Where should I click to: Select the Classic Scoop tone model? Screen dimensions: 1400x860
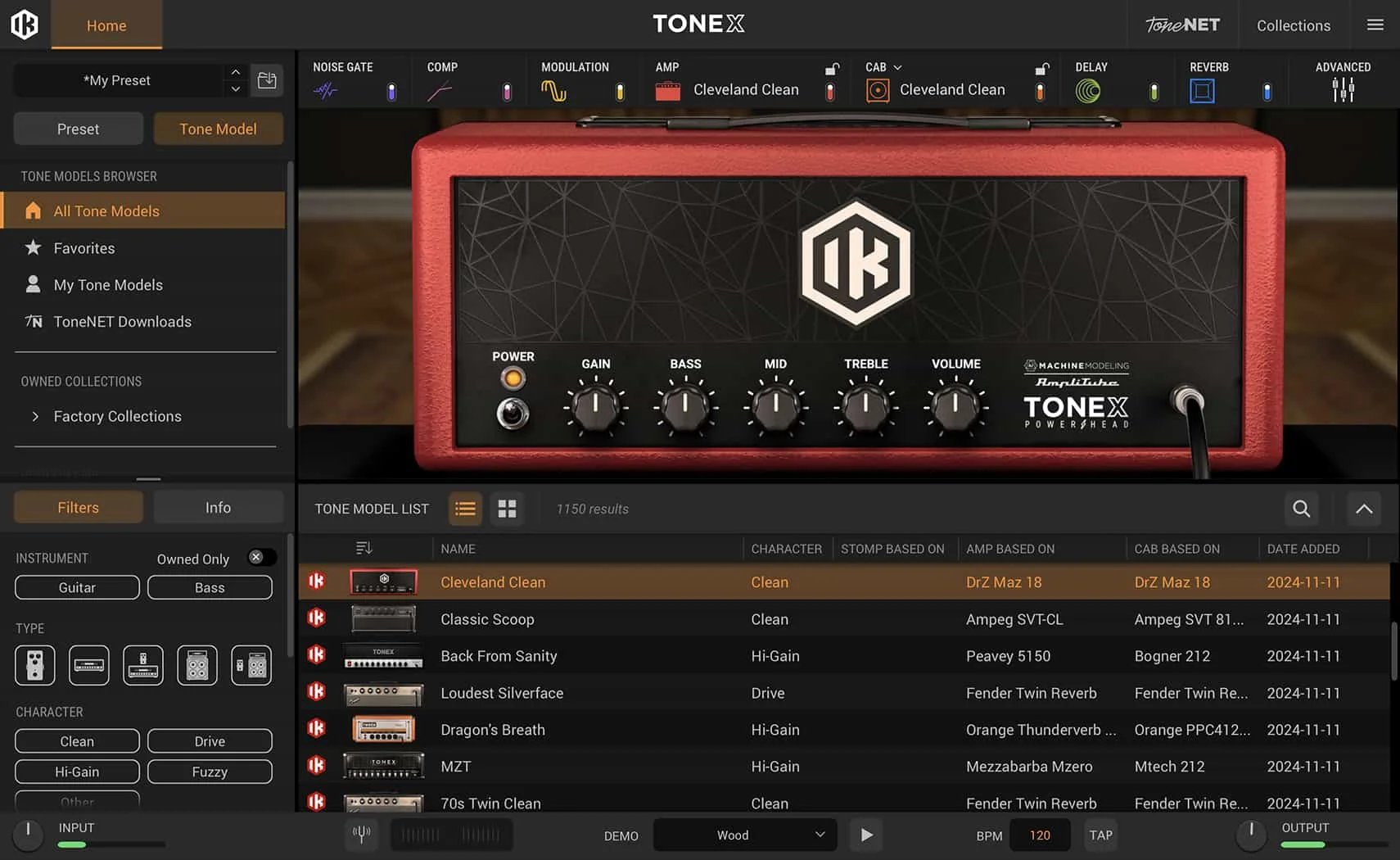point(487,619)
